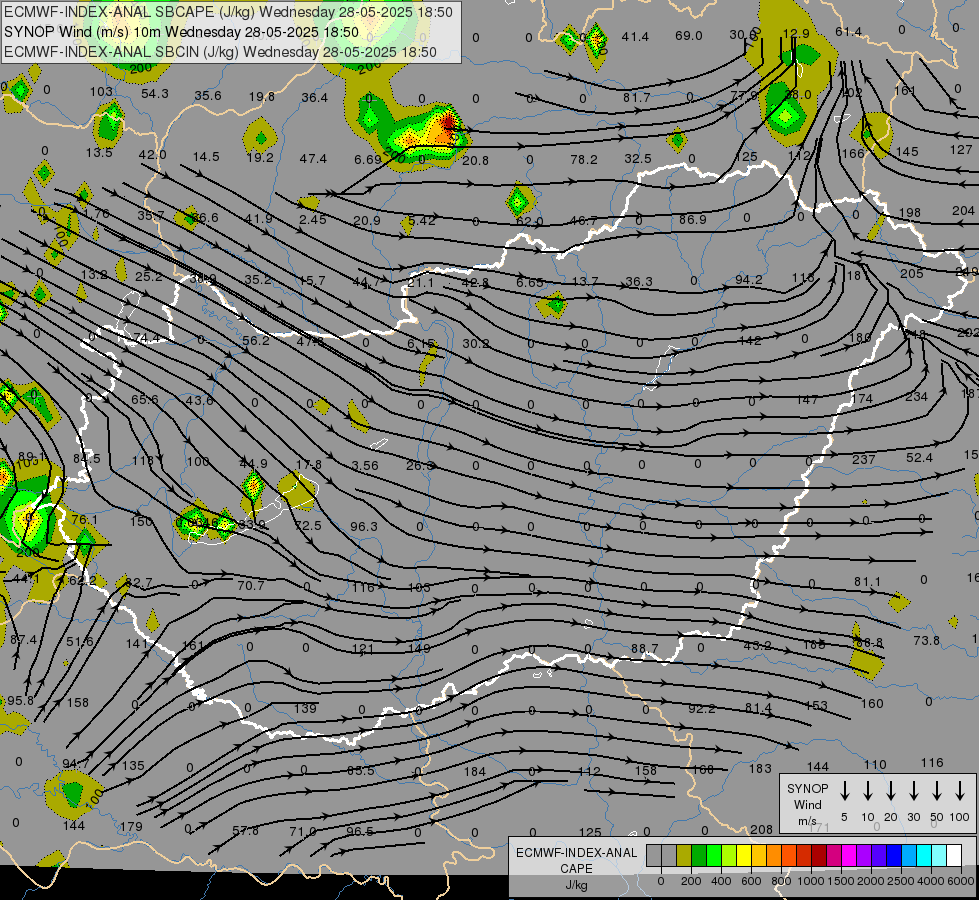Image resolution: width=979 pixels, height=900 pixels.
Task: Click the wind arrow above the 100 legend label
Action: (960, 791)
